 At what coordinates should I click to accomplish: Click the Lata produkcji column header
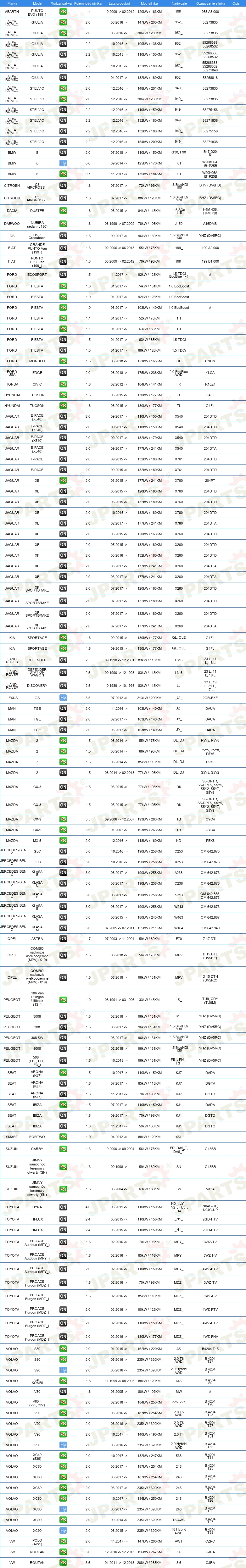coord(119,3)
